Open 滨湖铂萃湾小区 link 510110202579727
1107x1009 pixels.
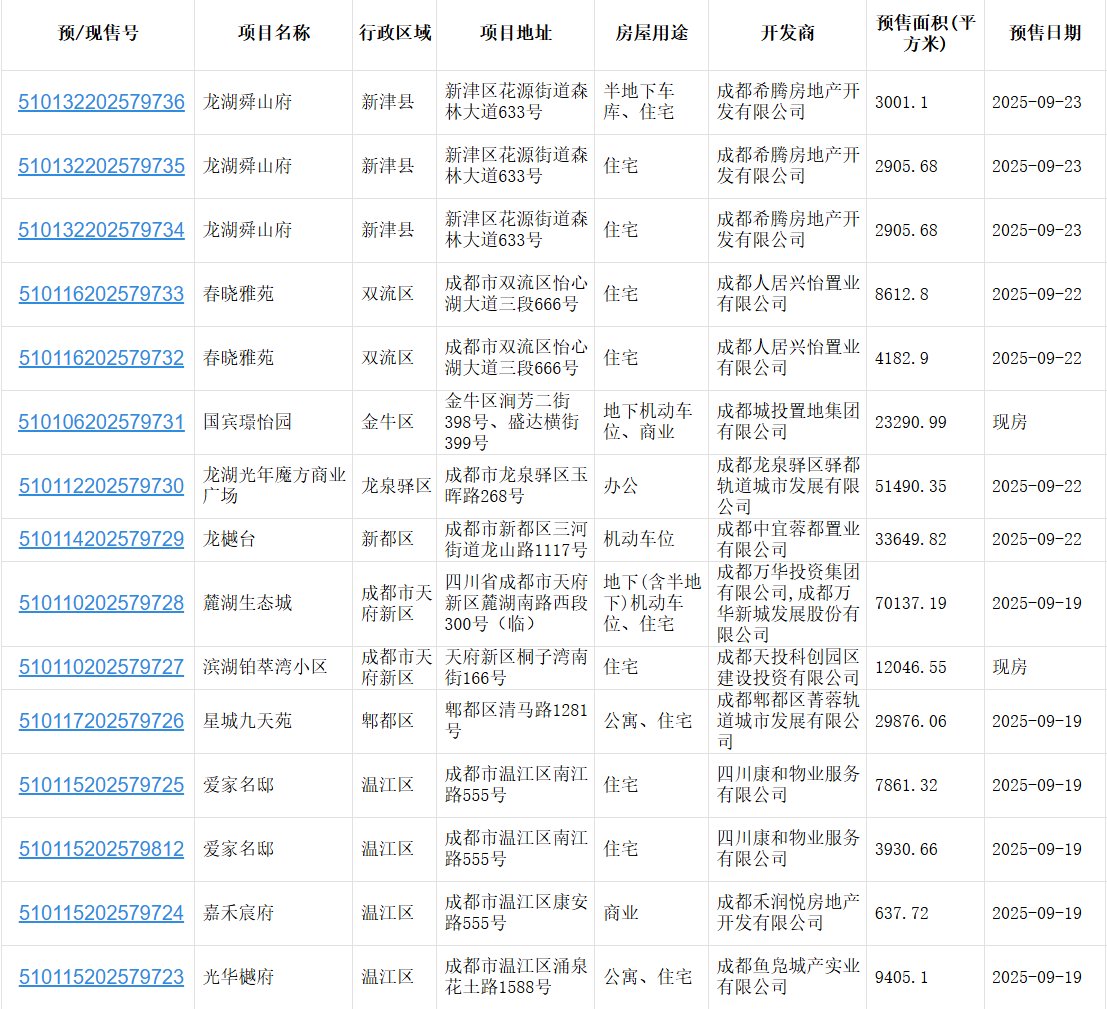[x=101, y=667]
